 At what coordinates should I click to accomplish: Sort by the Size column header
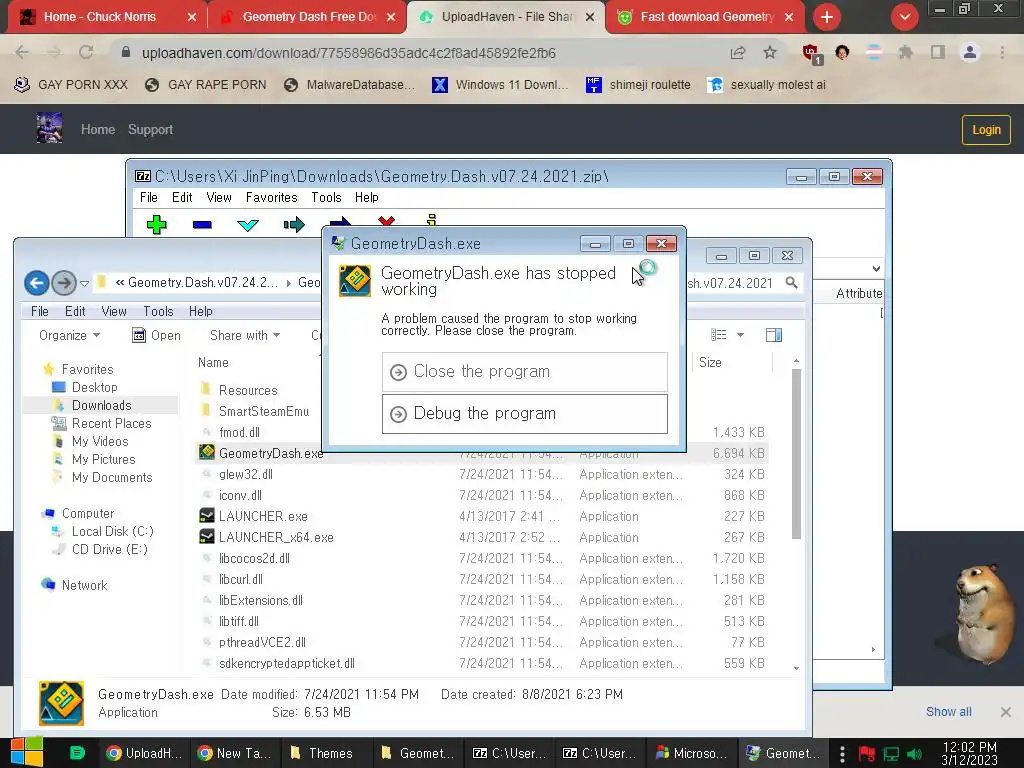coord(710,362)
